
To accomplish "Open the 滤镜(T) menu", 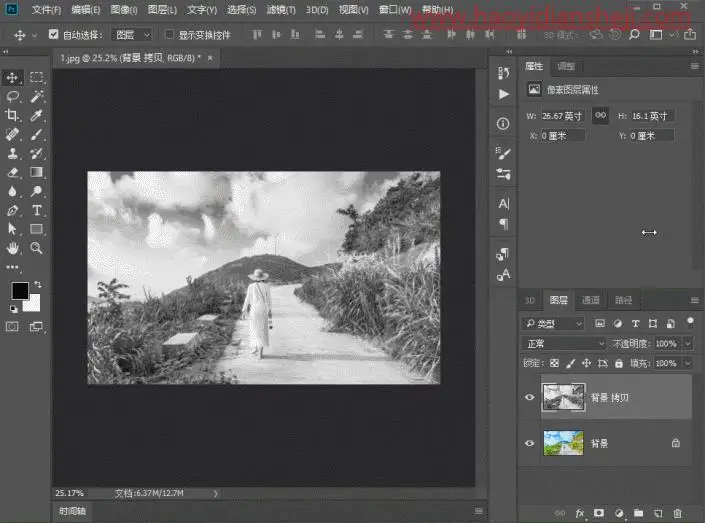I will pyautogui.click(x=281, y=9).
